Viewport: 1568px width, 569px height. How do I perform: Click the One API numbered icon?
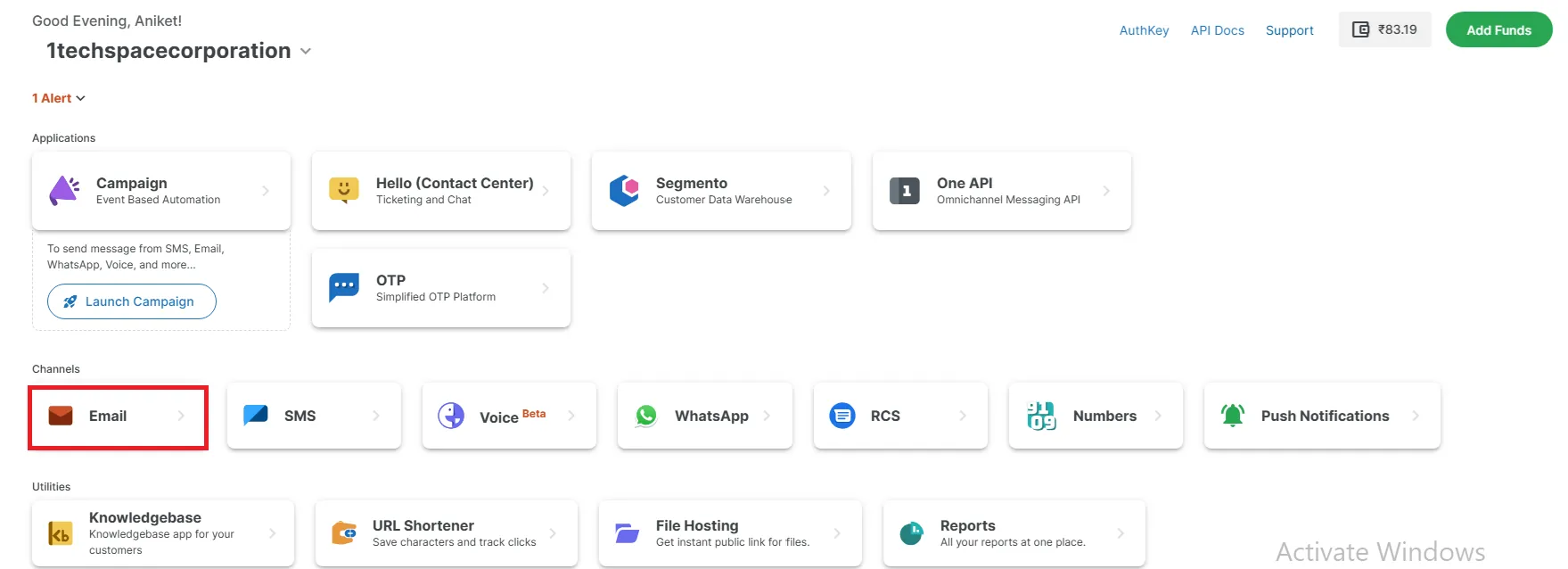coord(905,191)
